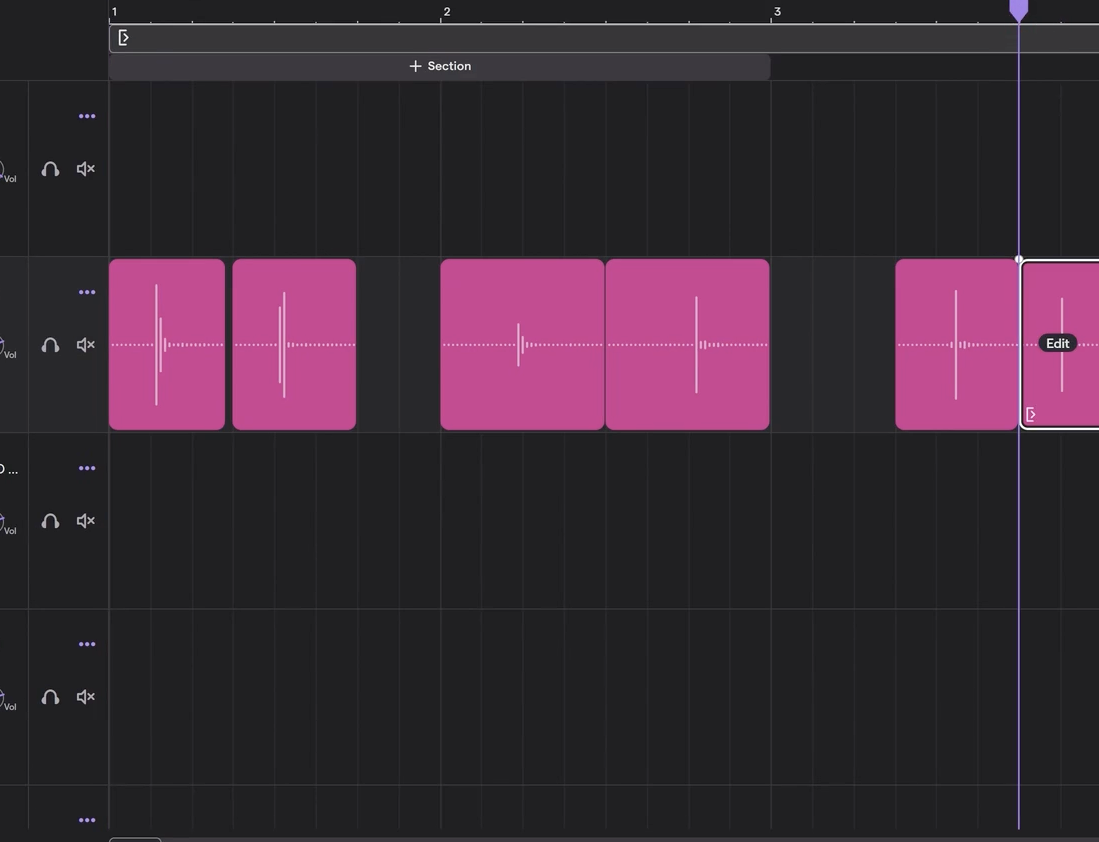Screen dimensions: 1099x842
Task: Open the third track's three-dot options menu
Action: [x=87, y=468]
